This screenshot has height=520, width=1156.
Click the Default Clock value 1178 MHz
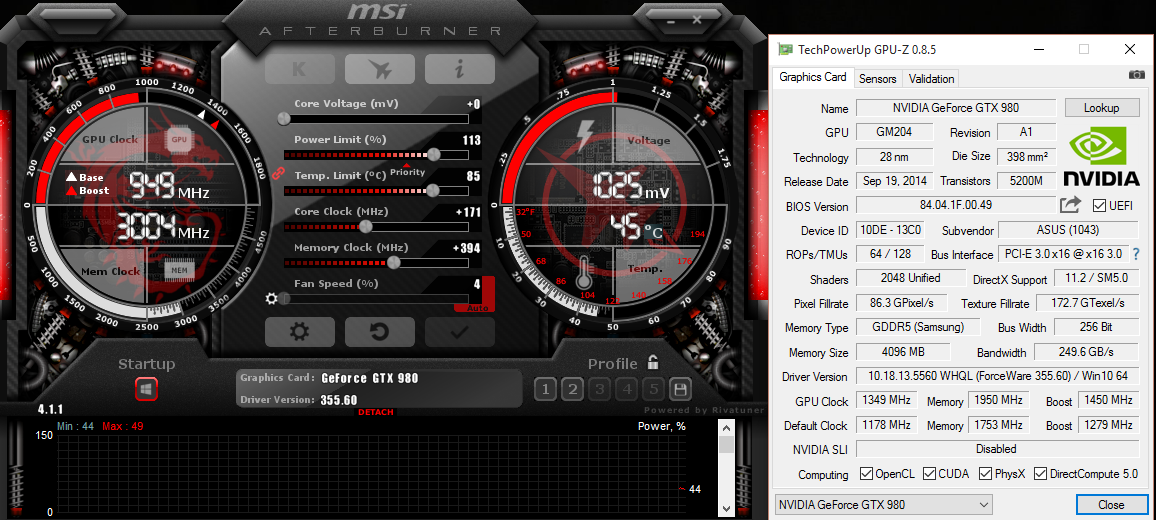click(886, 426)
